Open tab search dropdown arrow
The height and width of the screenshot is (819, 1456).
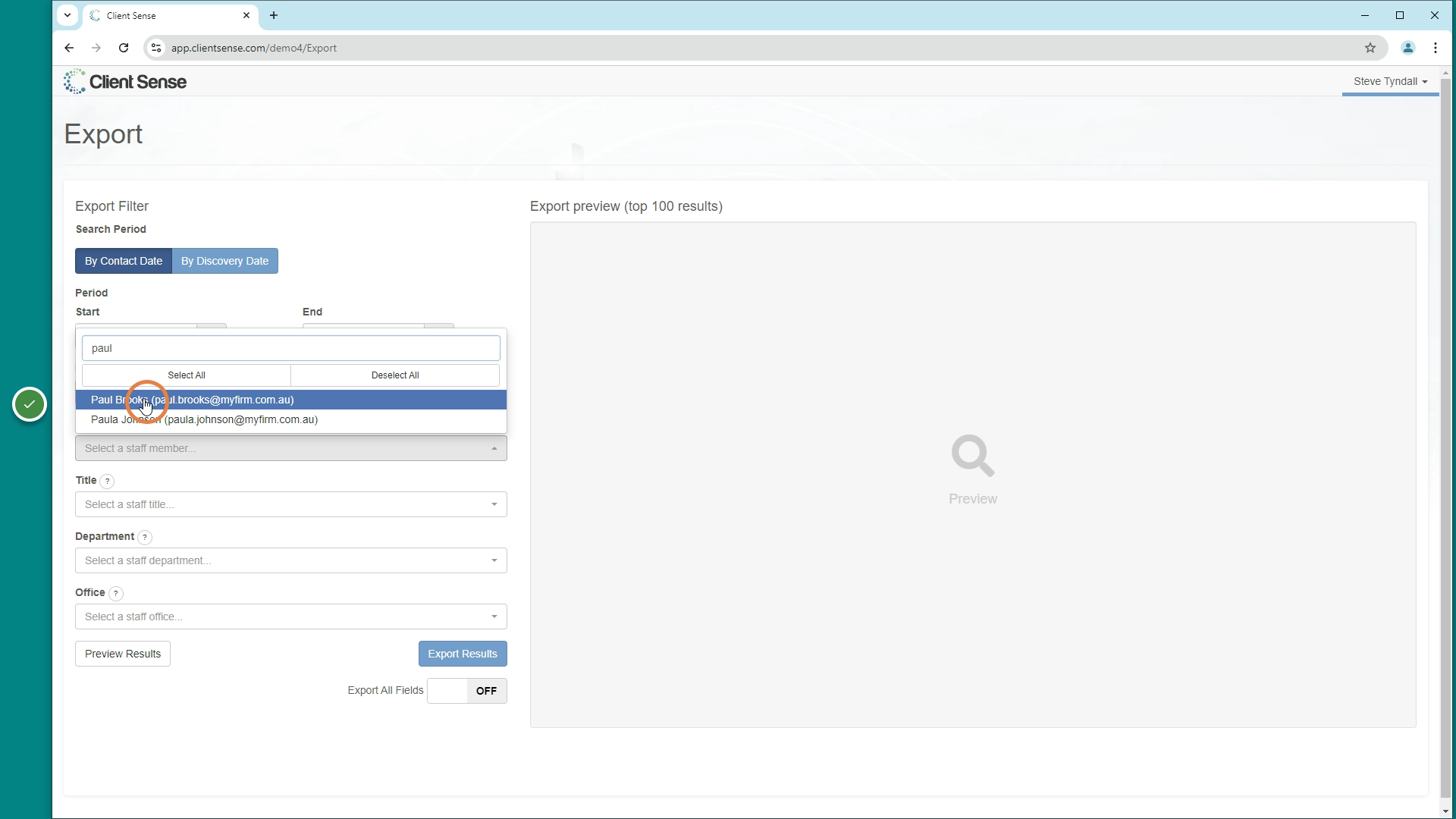click(x=67, y=15)
